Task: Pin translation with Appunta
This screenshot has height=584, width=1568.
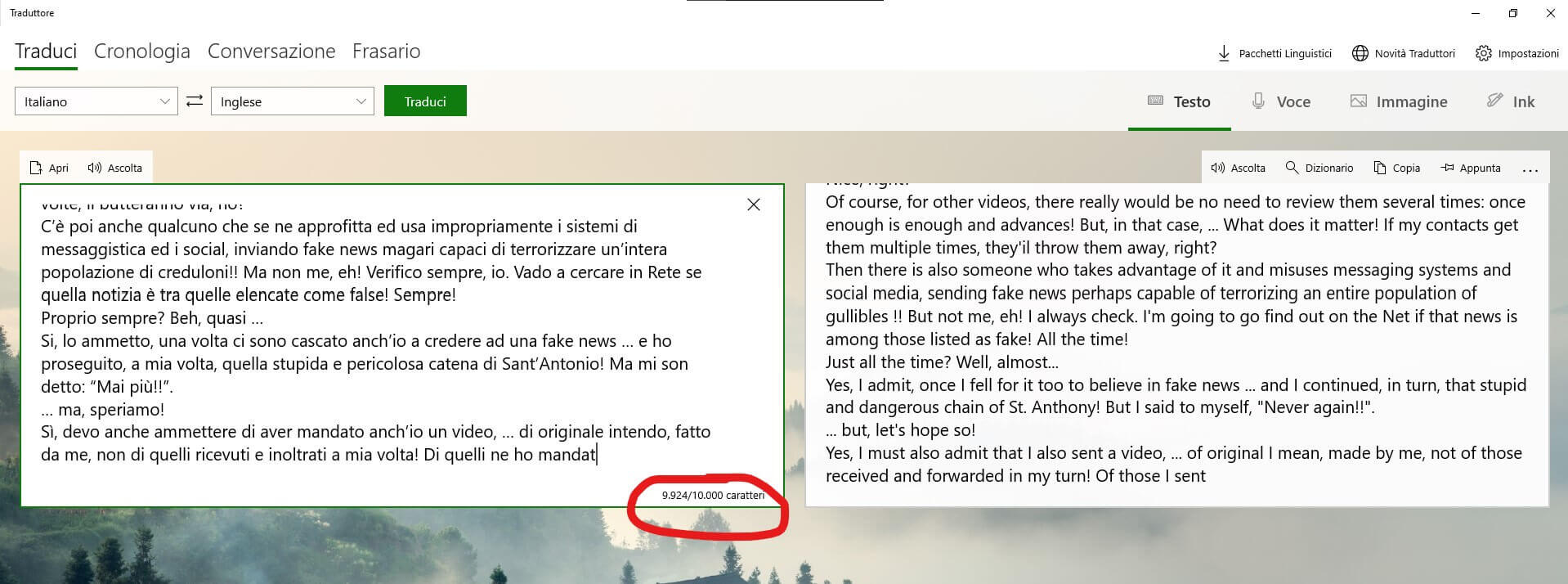Action: coord(1471,168)
